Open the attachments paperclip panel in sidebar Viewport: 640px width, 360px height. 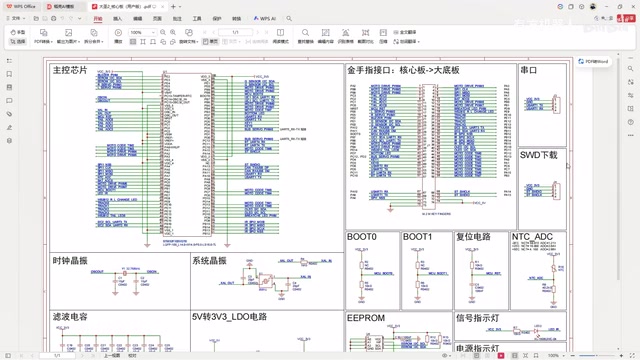(9, 114)
